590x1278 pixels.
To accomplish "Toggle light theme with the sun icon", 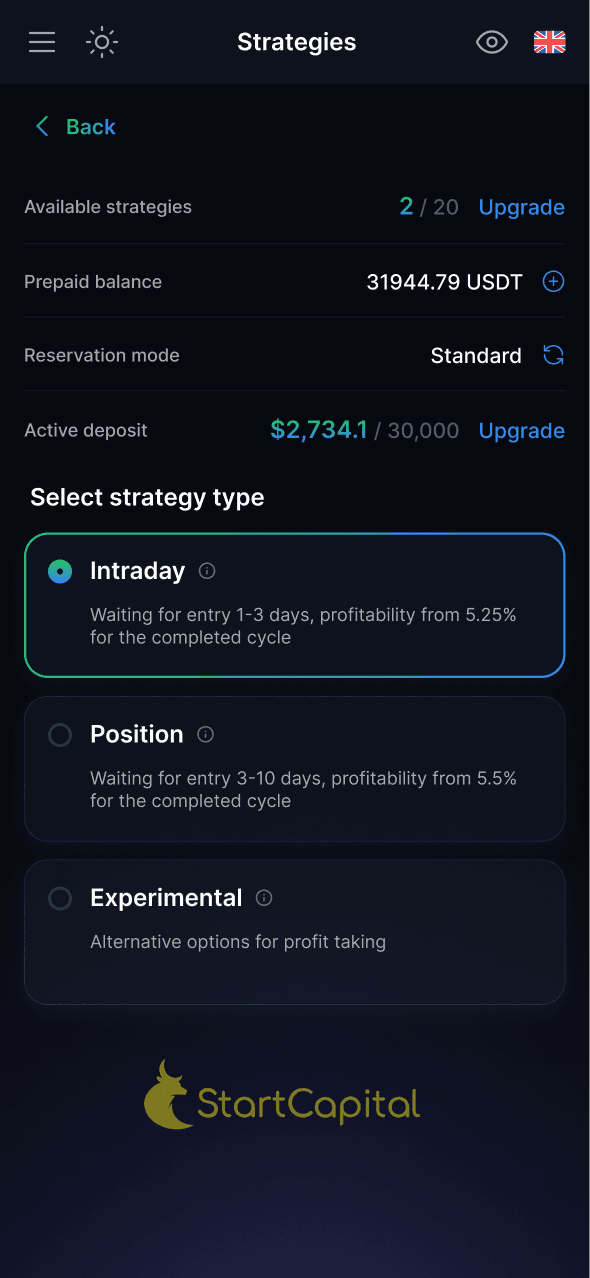I will pyautogui.click(x=102, y=42).
